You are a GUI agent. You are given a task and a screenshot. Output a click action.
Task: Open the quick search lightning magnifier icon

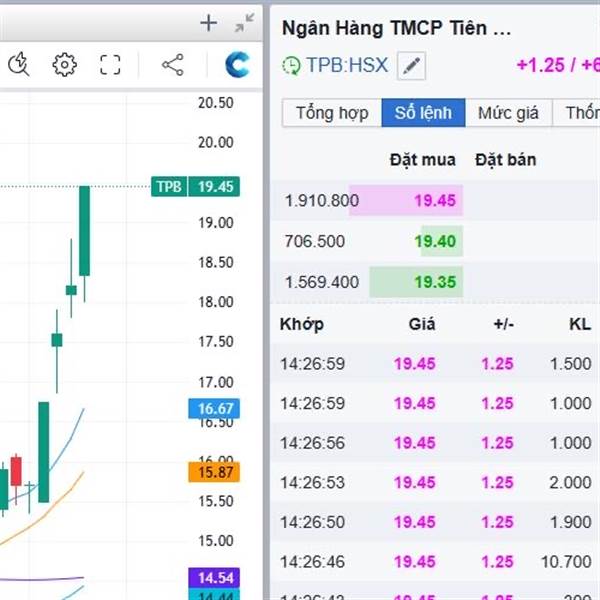point(18,64)
